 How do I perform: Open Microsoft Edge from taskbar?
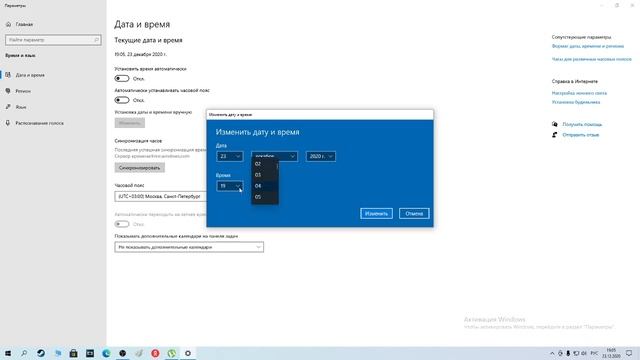106,353
